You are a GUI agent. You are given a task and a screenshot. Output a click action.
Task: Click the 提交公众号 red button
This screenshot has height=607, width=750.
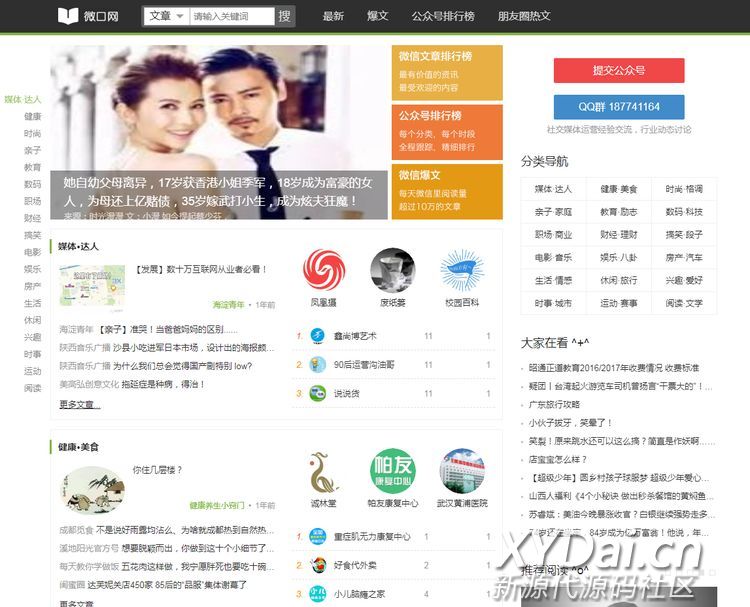pyautogui.click(x=619, y=70)
